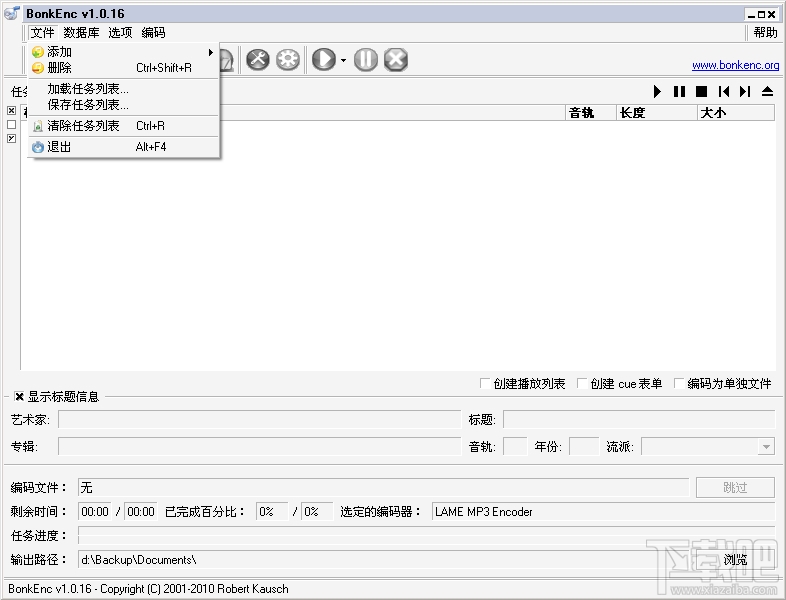Click the green 添加 plus icon
Screen dimensions: 786x600
(38, 52)
